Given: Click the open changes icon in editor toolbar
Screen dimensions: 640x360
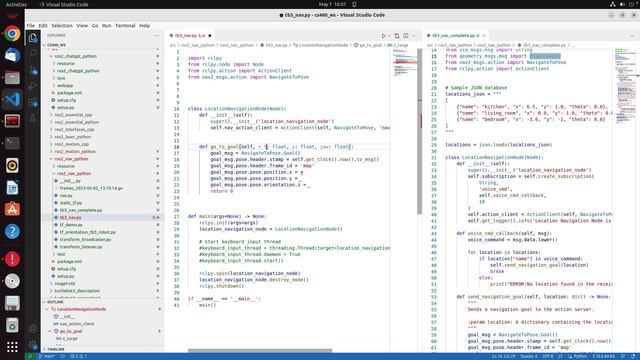Looking at the screenshot, I should (x=397, y=36).
